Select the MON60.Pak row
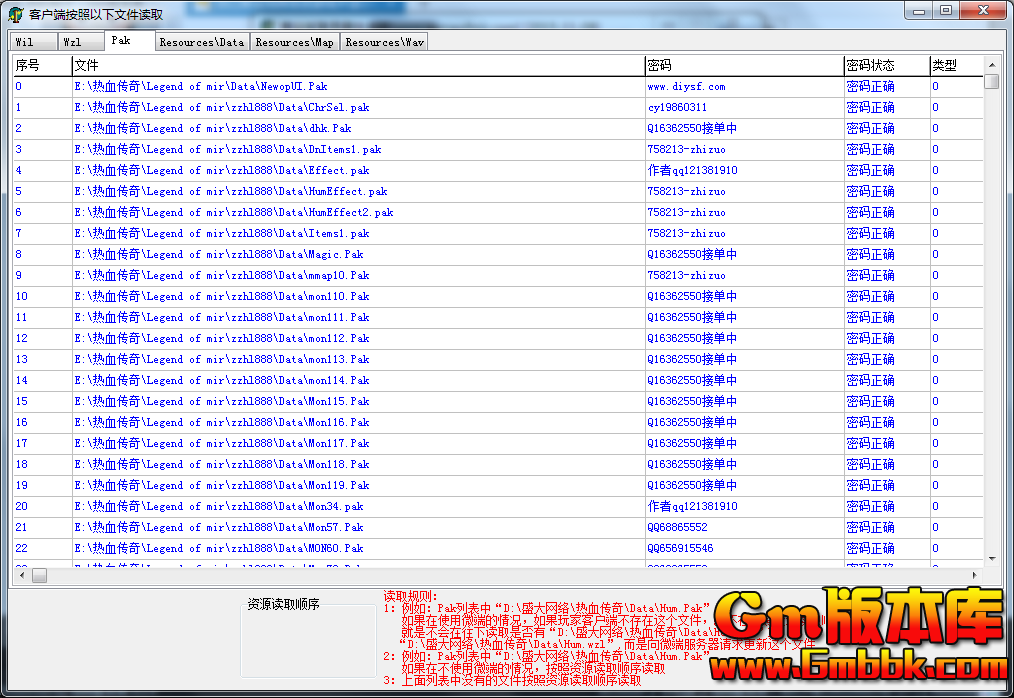The width and height of the screenshot is (1014, 698). pyautogui.click(x=218, y=549)
